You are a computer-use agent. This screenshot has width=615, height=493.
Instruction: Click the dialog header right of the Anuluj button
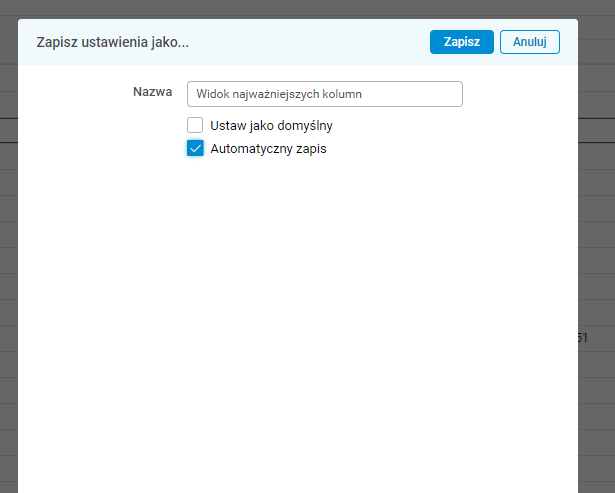point(568,42)
